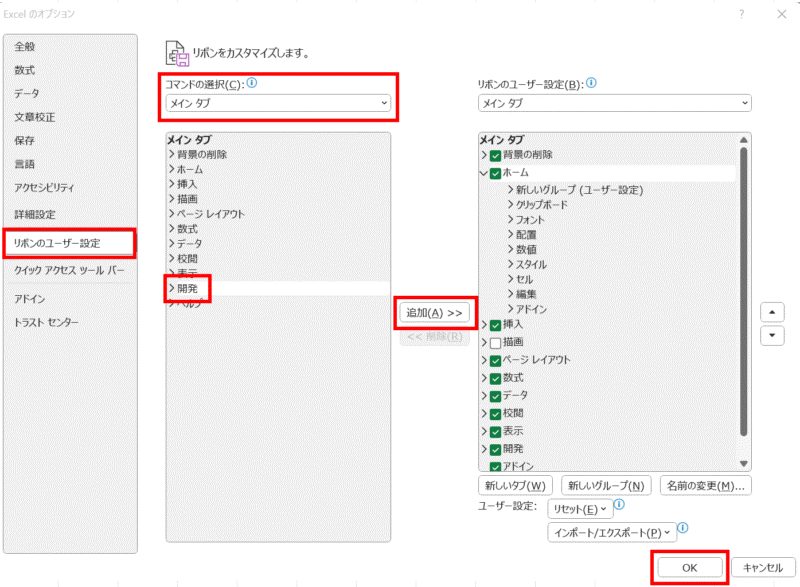The height and width of the screenshot is (587, 800).
Task: Open the 文章校正 options category
Action: (35, 117)
